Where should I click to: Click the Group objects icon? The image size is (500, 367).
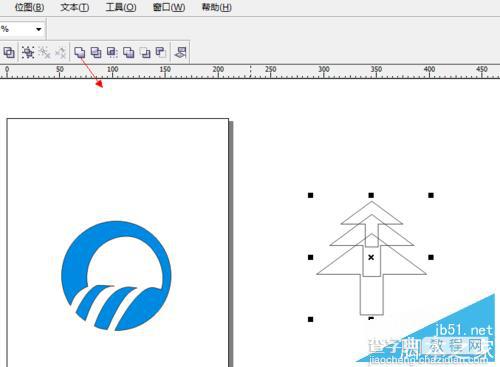28,52
